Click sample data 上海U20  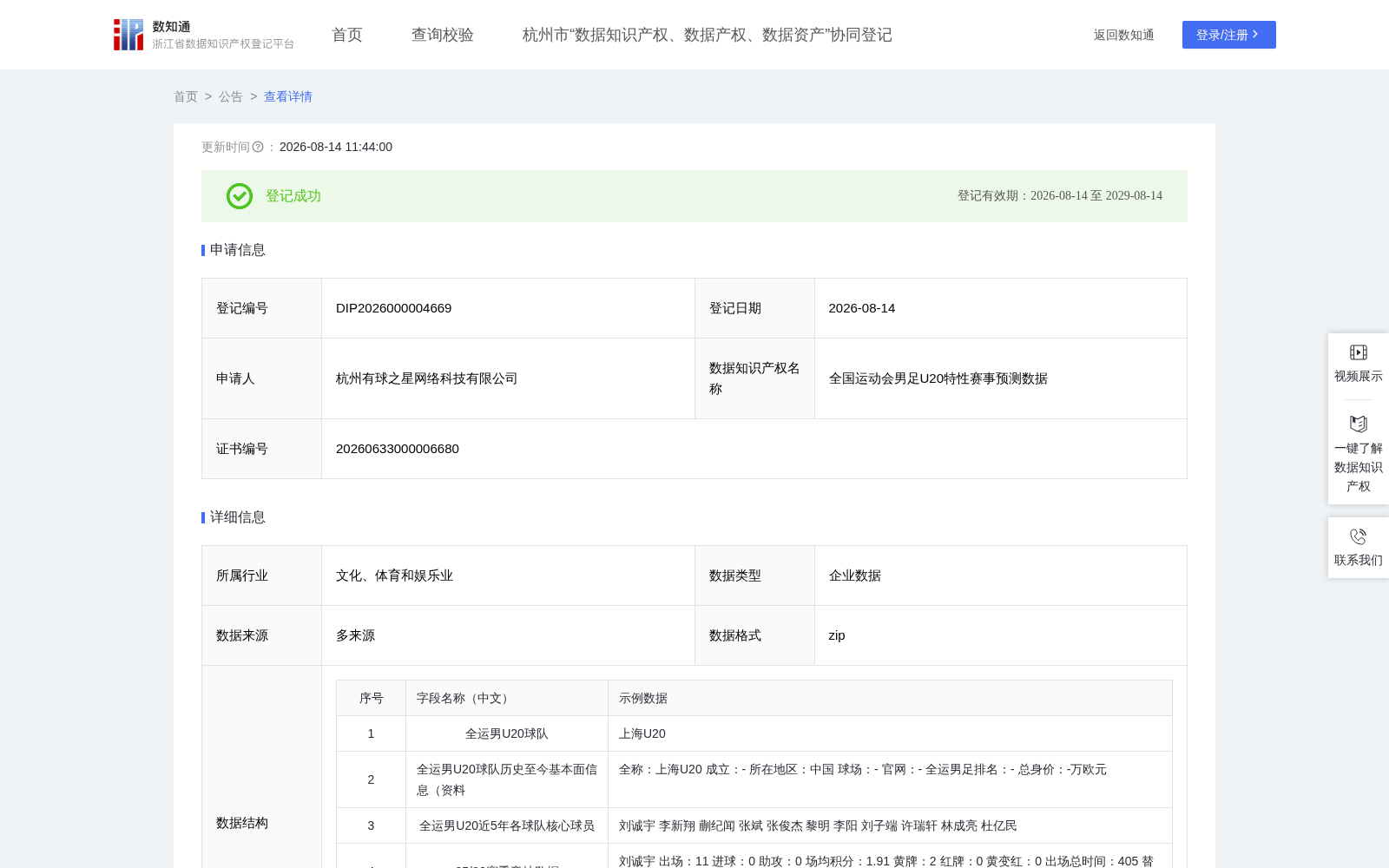click(642, 733)
